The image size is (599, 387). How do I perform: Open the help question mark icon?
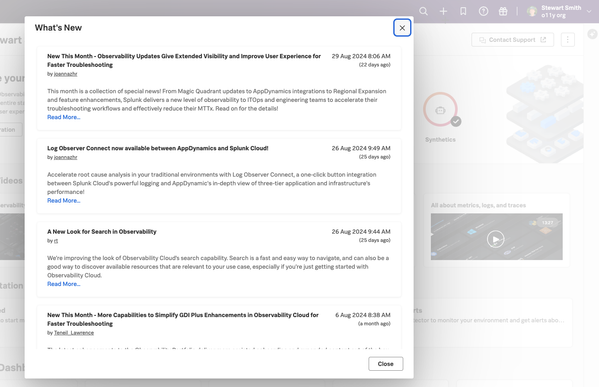(x=483, y=11)
